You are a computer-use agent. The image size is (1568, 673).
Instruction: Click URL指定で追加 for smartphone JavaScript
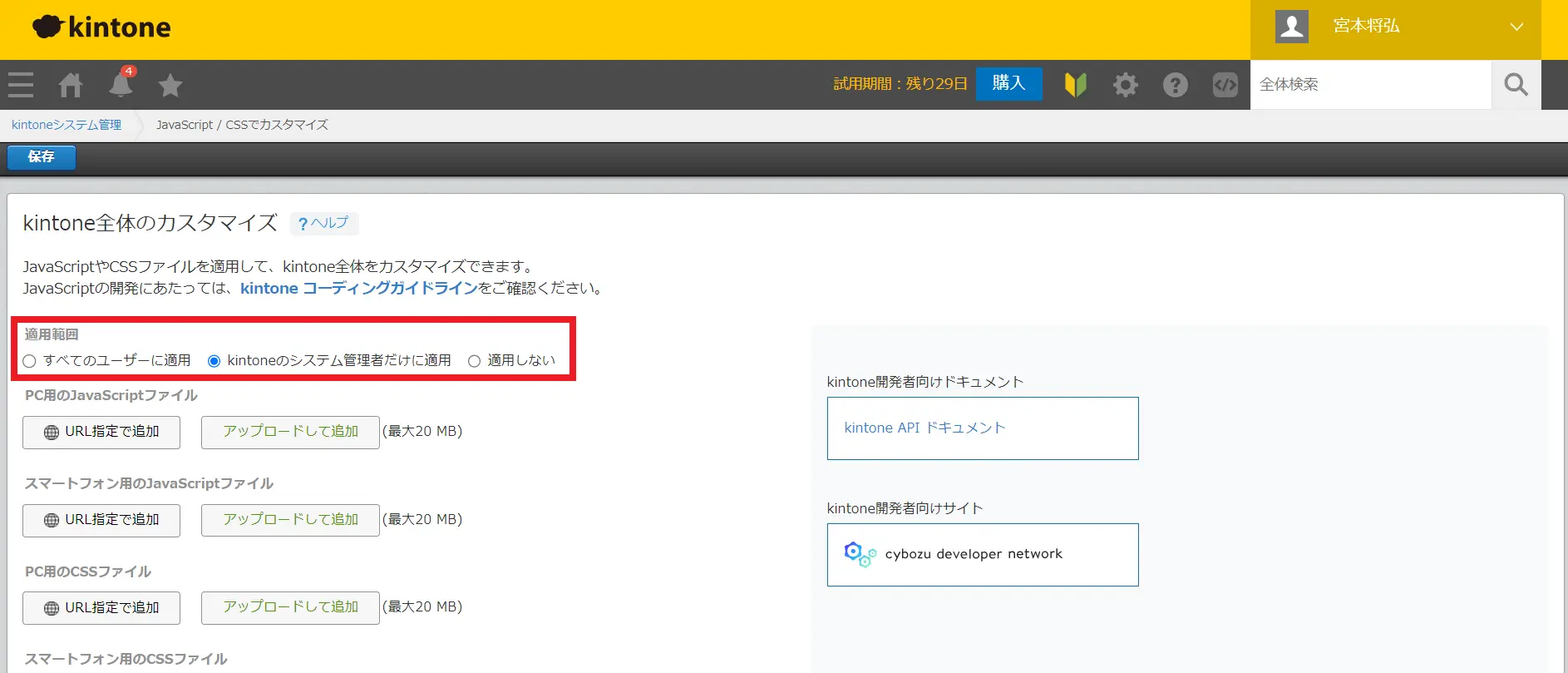click(101, 521)
